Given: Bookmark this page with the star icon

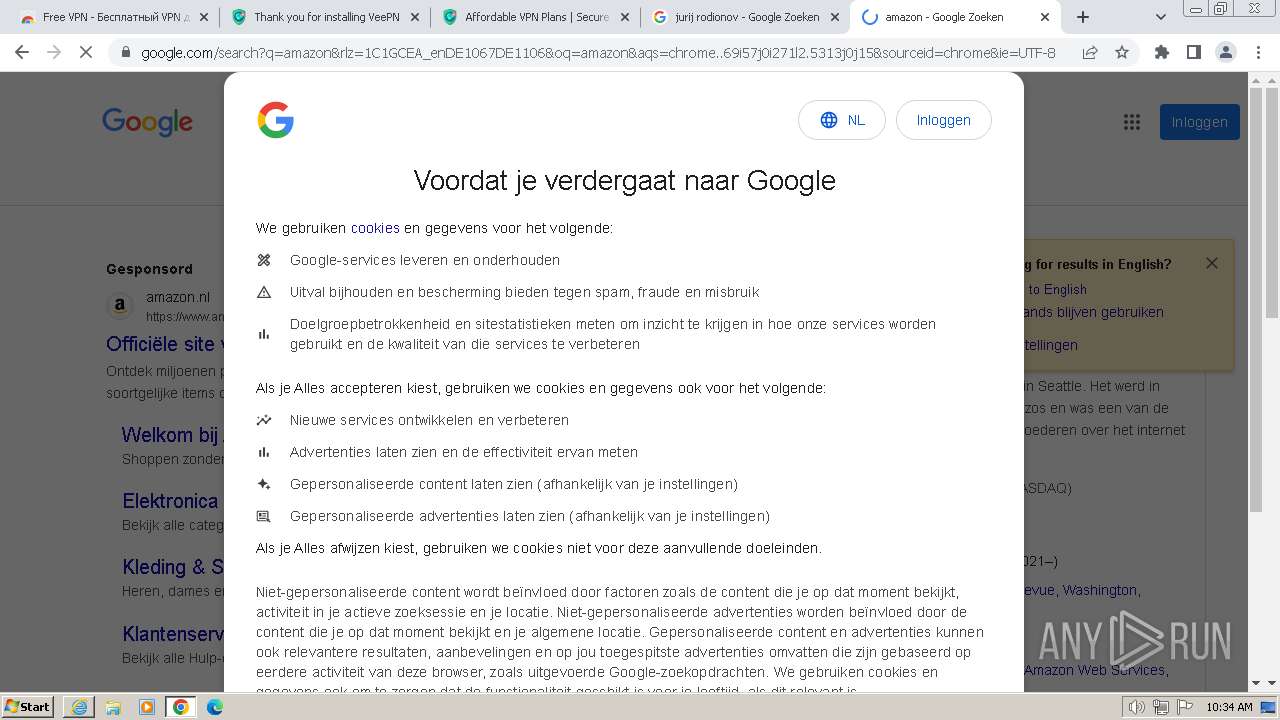Looking at the screenshot, I should 1122,52.
